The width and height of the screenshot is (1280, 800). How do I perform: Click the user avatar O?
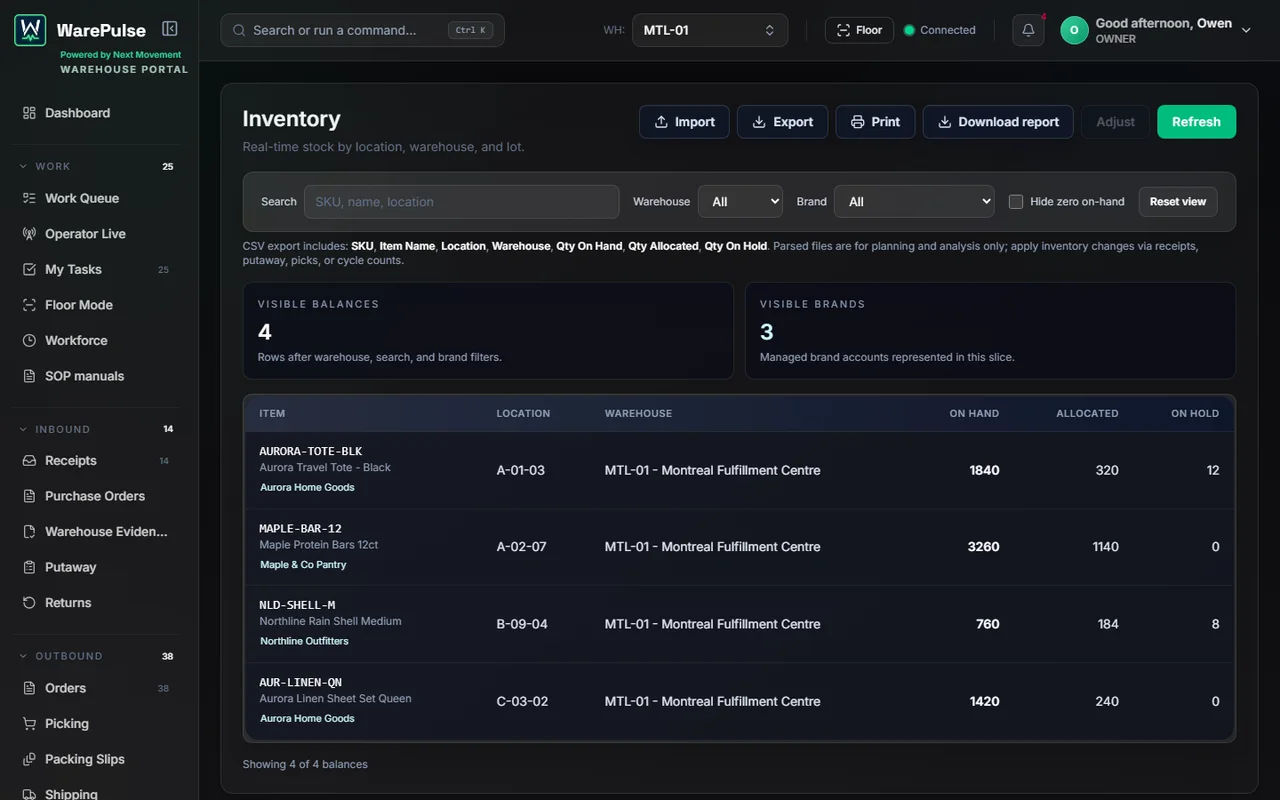click(1074, 30)
